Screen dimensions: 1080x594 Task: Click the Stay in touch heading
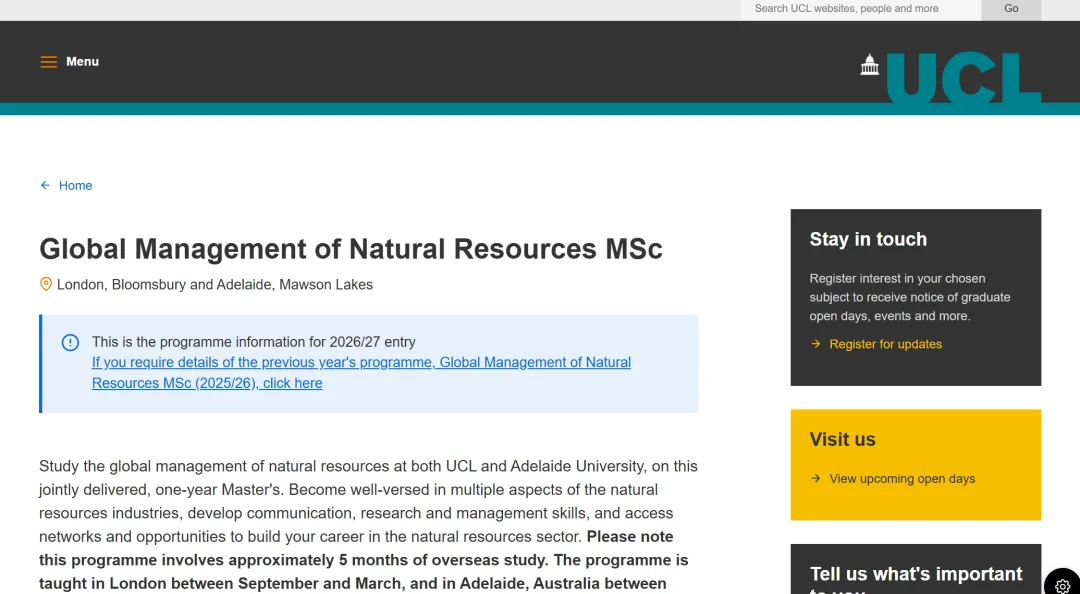pos(868,239)
